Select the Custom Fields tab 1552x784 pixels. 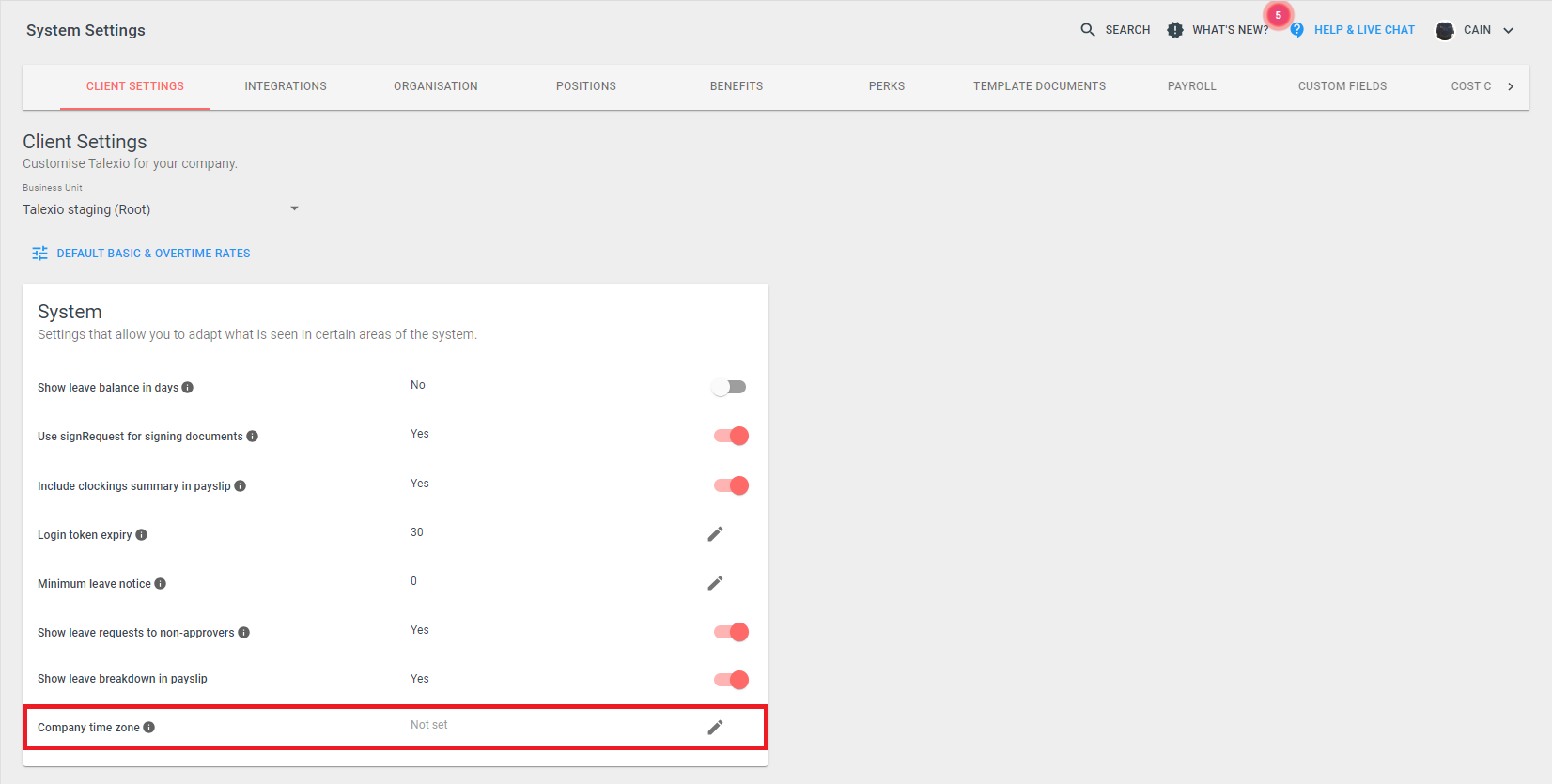click(x=1342, y=86)
